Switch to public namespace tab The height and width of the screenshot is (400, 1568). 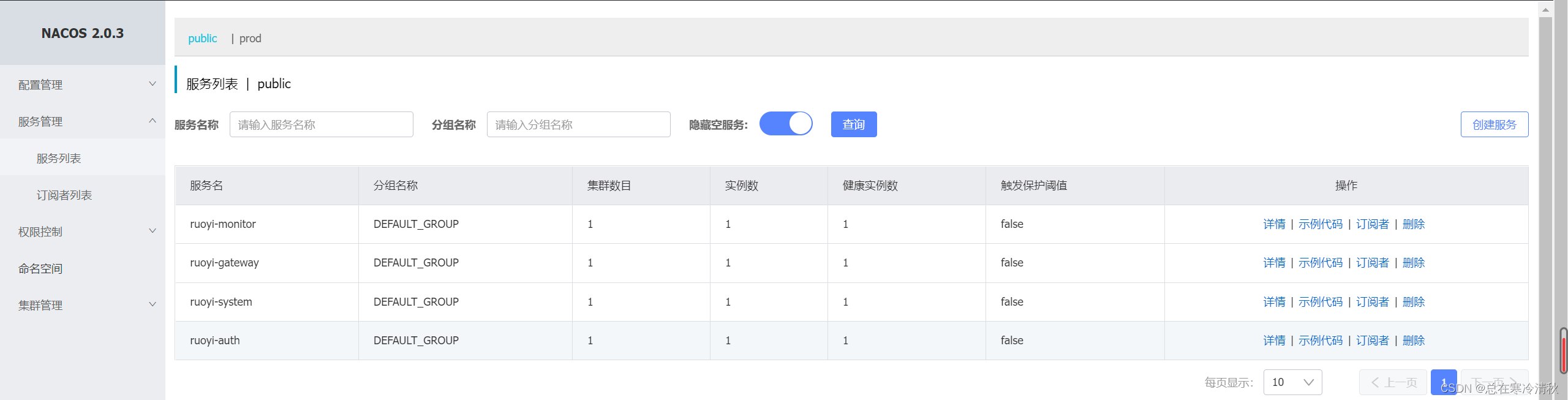pyautogui.click(x=202, y=38)
